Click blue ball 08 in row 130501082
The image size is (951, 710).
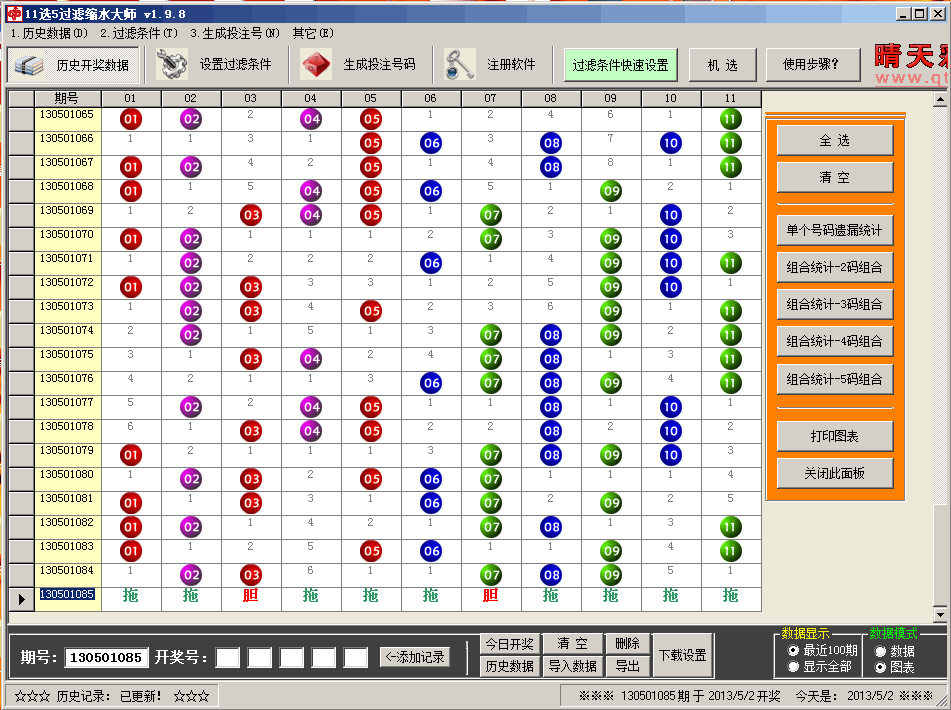pos(551,527)
